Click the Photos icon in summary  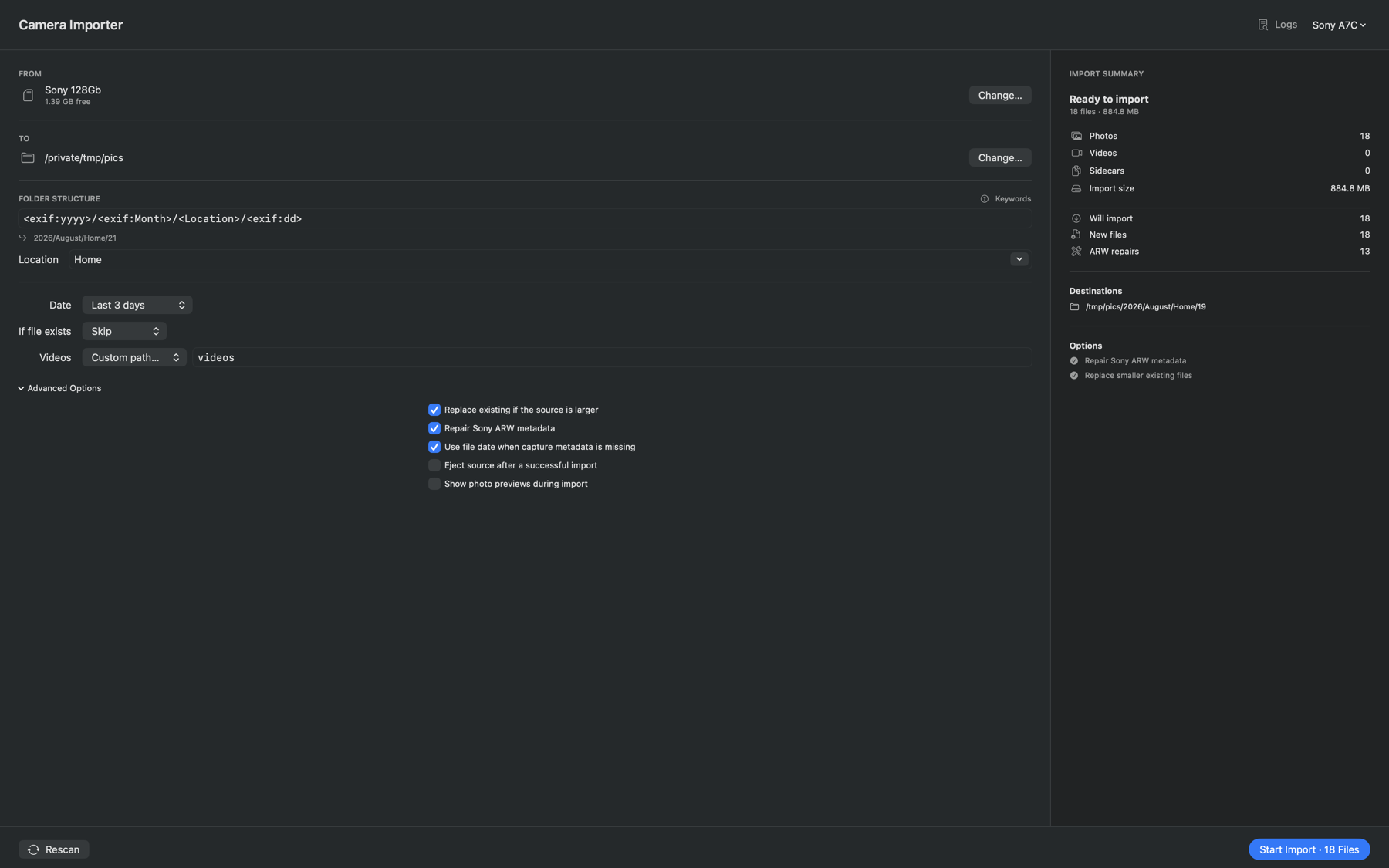tap(1076, 136)
